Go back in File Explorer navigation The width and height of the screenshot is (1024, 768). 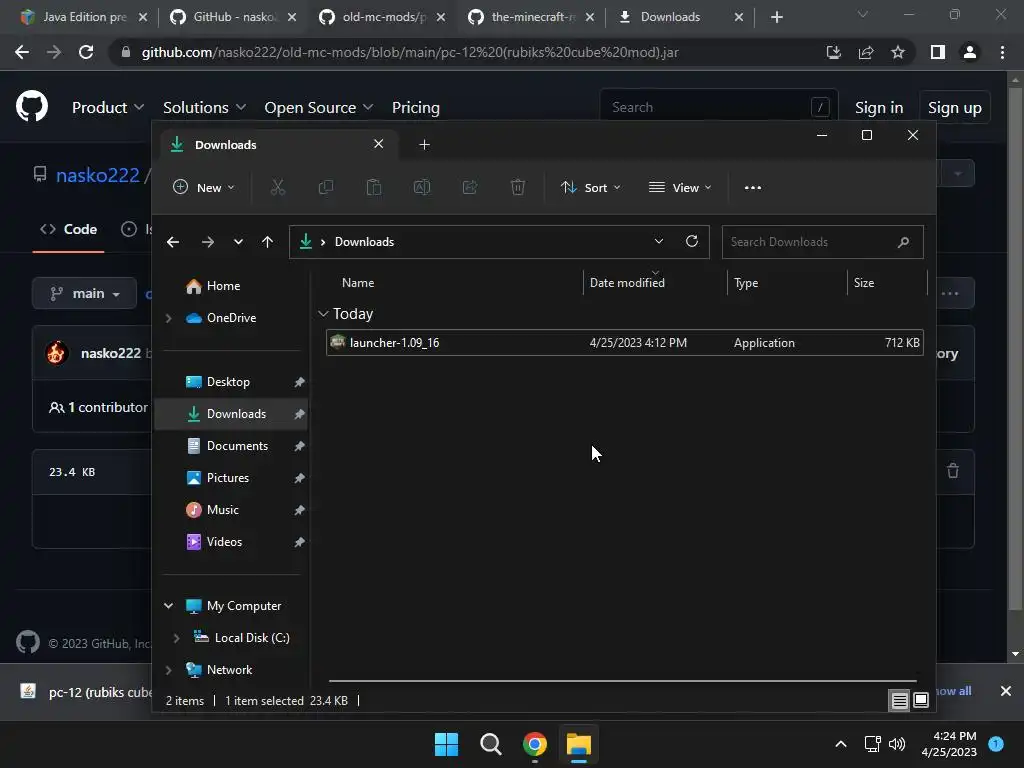[173, 242]
